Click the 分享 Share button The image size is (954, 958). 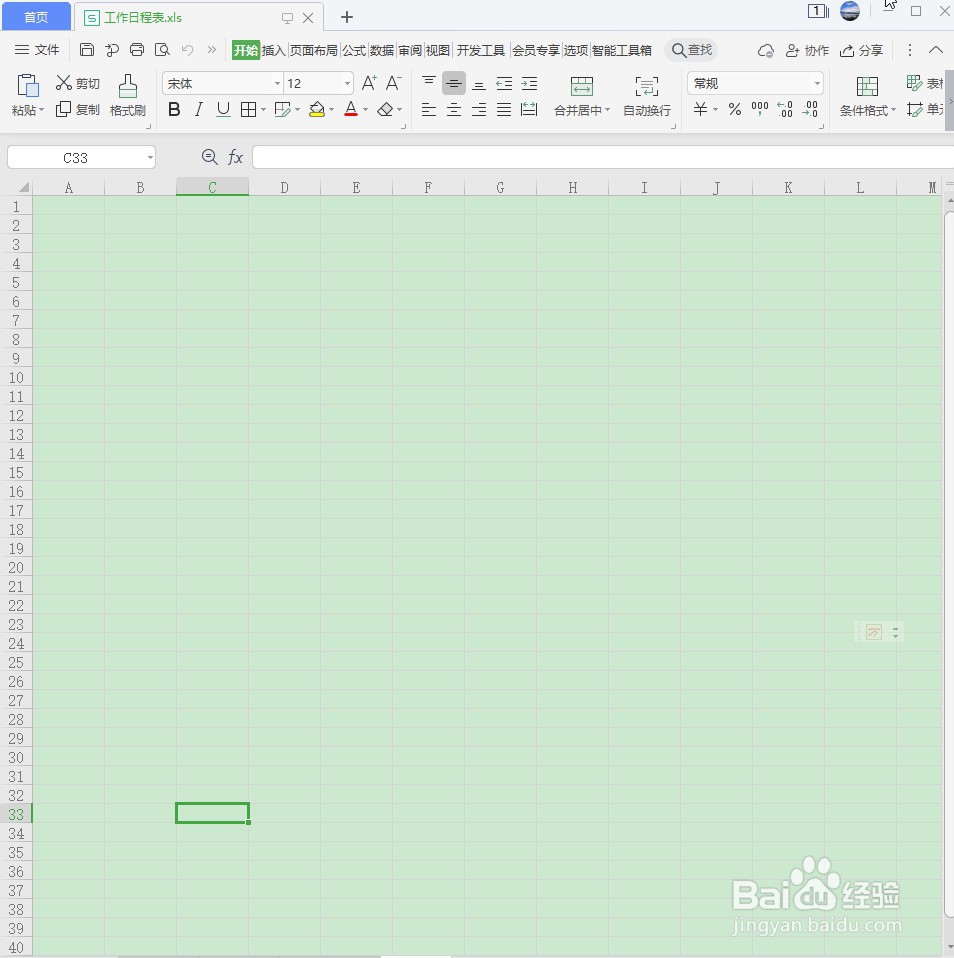(861, 50)
